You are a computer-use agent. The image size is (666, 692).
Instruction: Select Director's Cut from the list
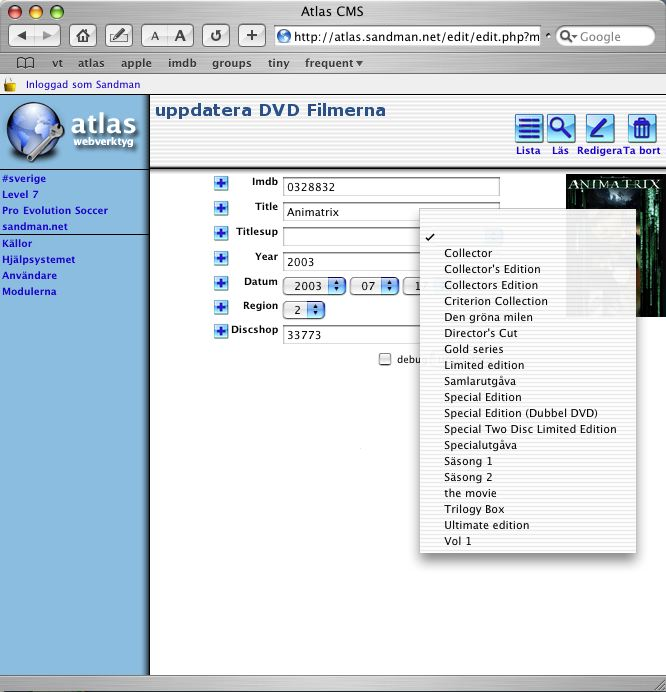tap(481, 333)
